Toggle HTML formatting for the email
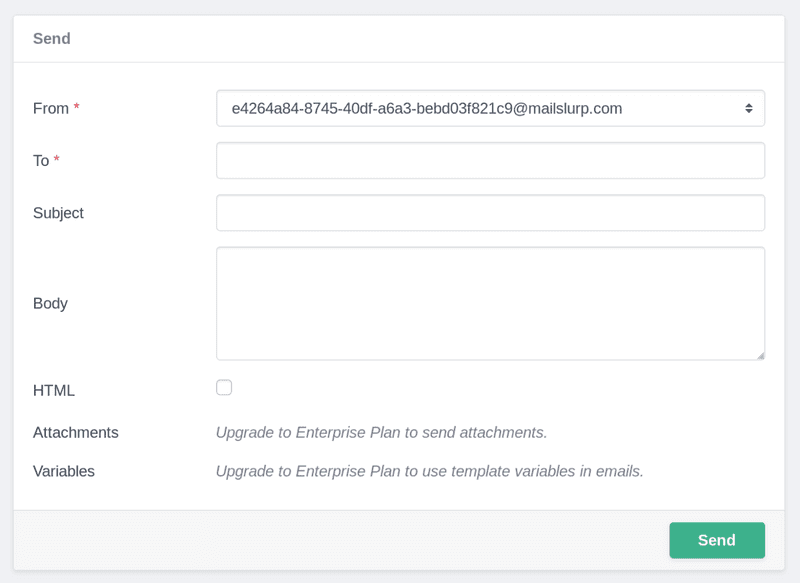 pyautogui.click(x=224, y=387)
